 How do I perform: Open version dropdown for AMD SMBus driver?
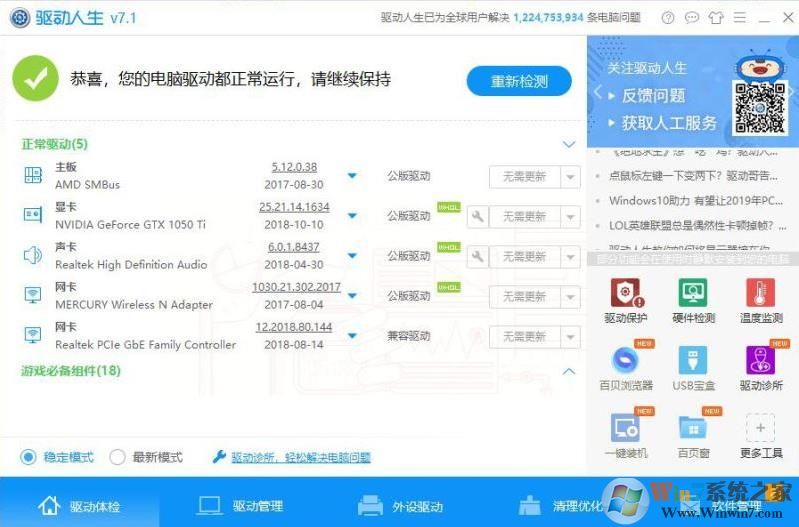pyautogui.click(x=352, y=176)
